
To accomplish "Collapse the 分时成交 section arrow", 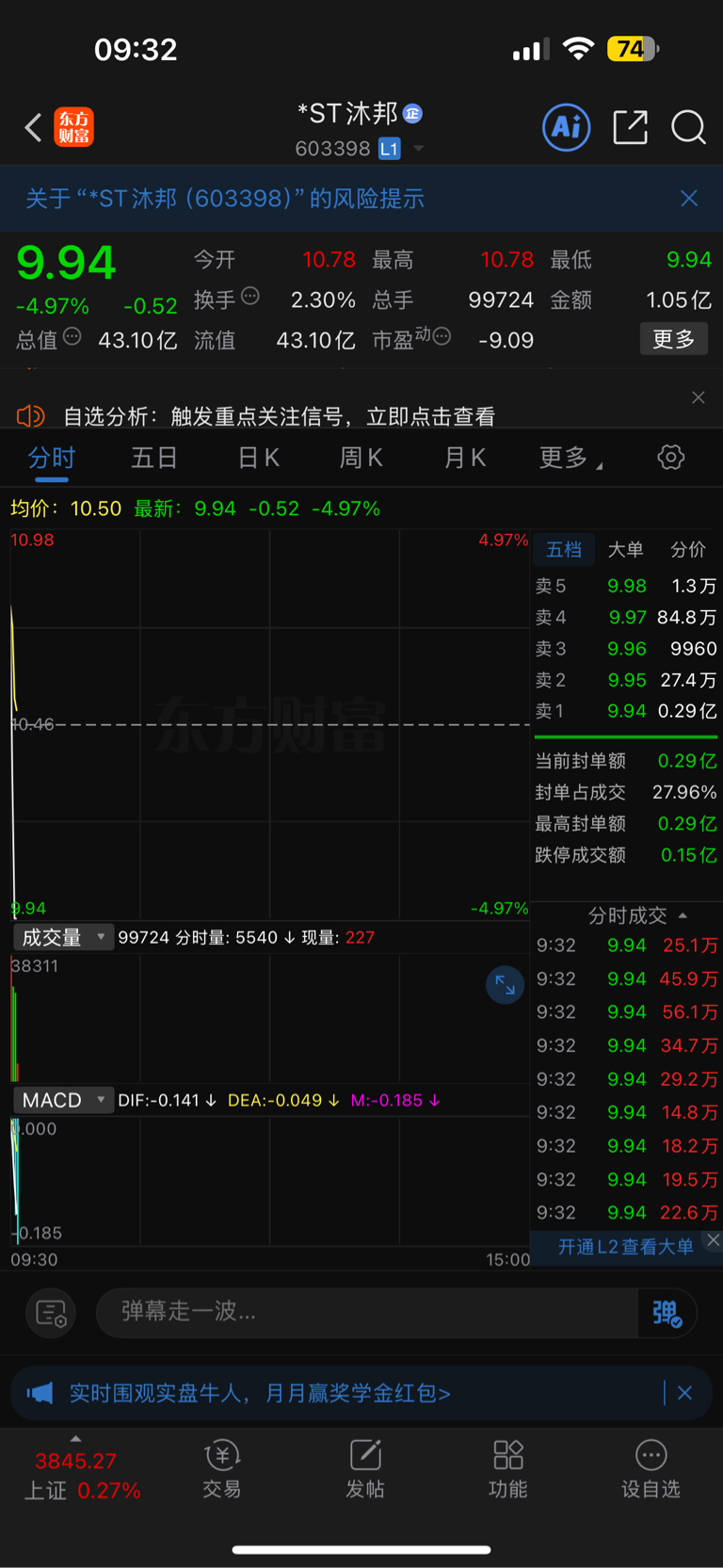I will pos(683,915).
